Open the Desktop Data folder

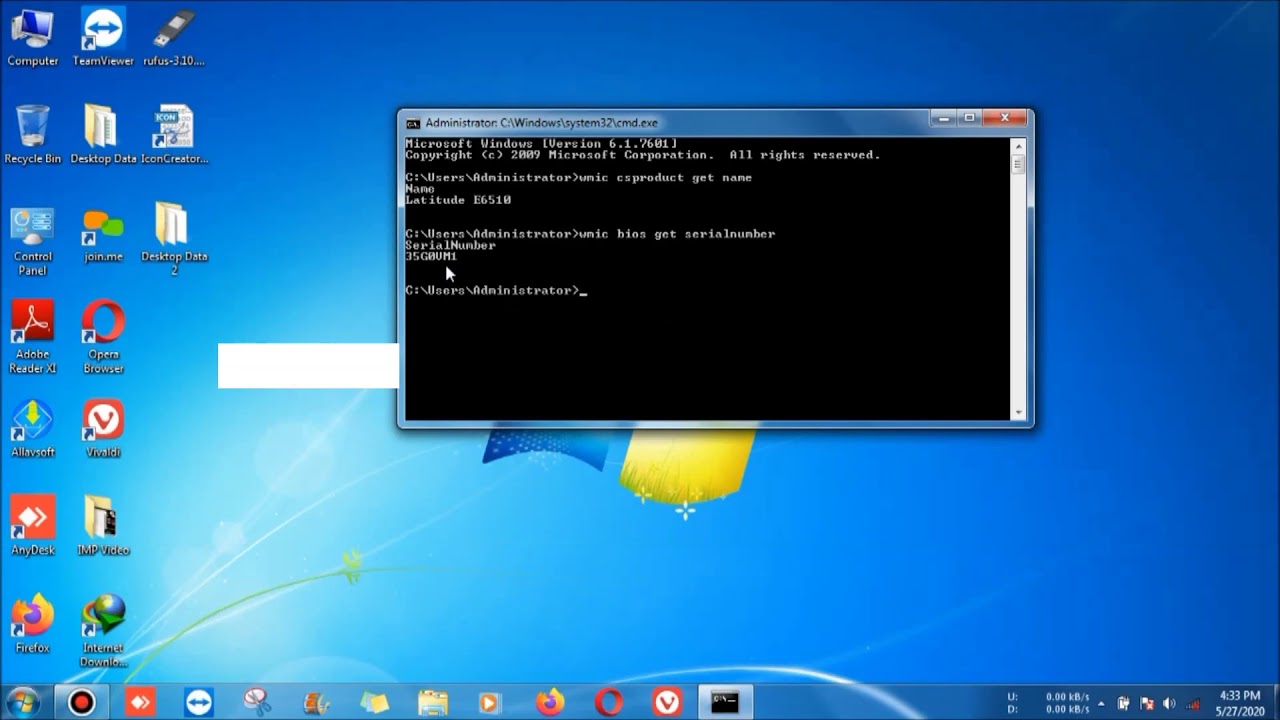point(103,135)
